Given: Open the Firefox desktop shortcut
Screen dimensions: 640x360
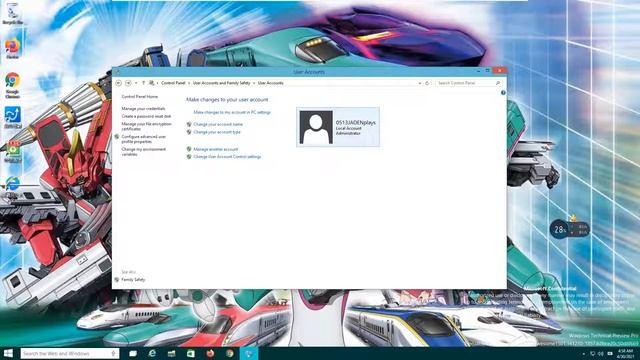Looking at the screenshot, I should coord(13,49).
